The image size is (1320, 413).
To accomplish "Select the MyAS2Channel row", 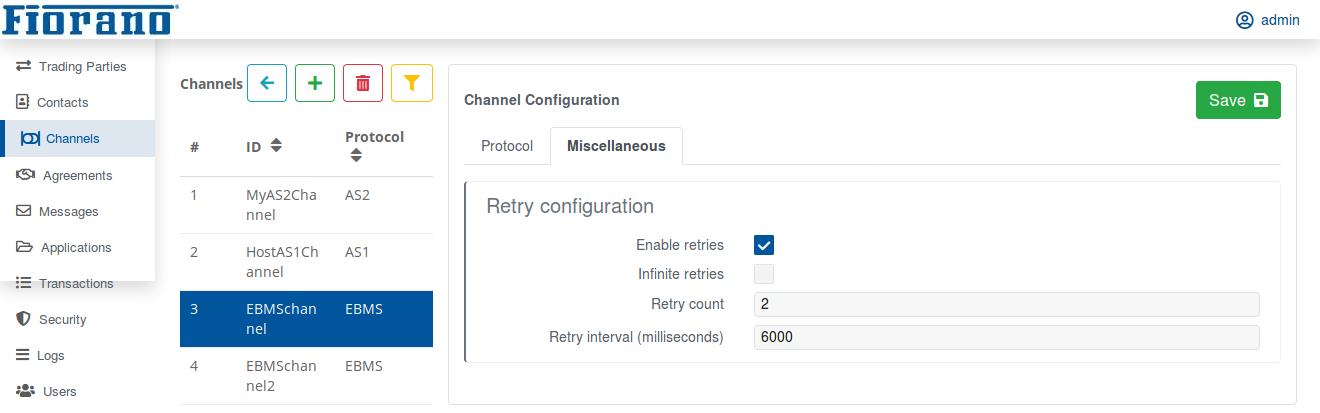I will tap(306, 205).
